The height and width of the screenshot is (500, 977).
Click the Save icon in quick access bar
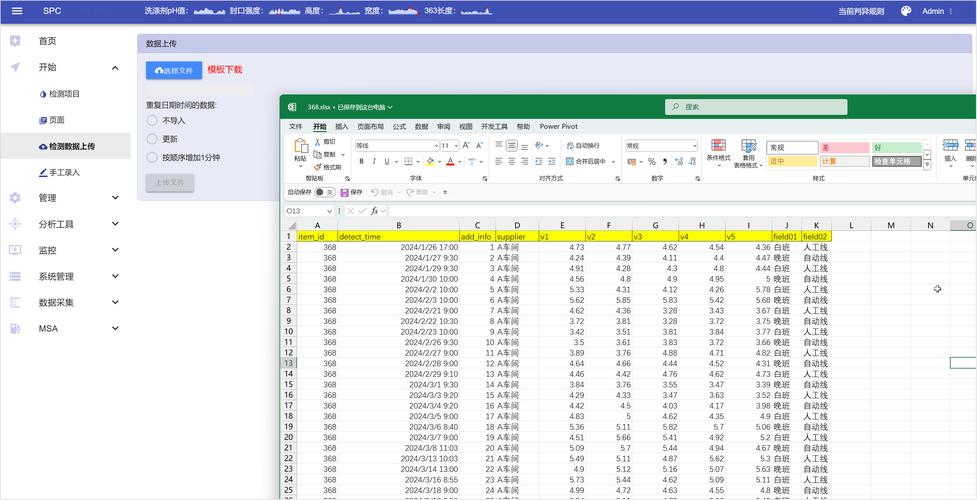tap(345, 192)
